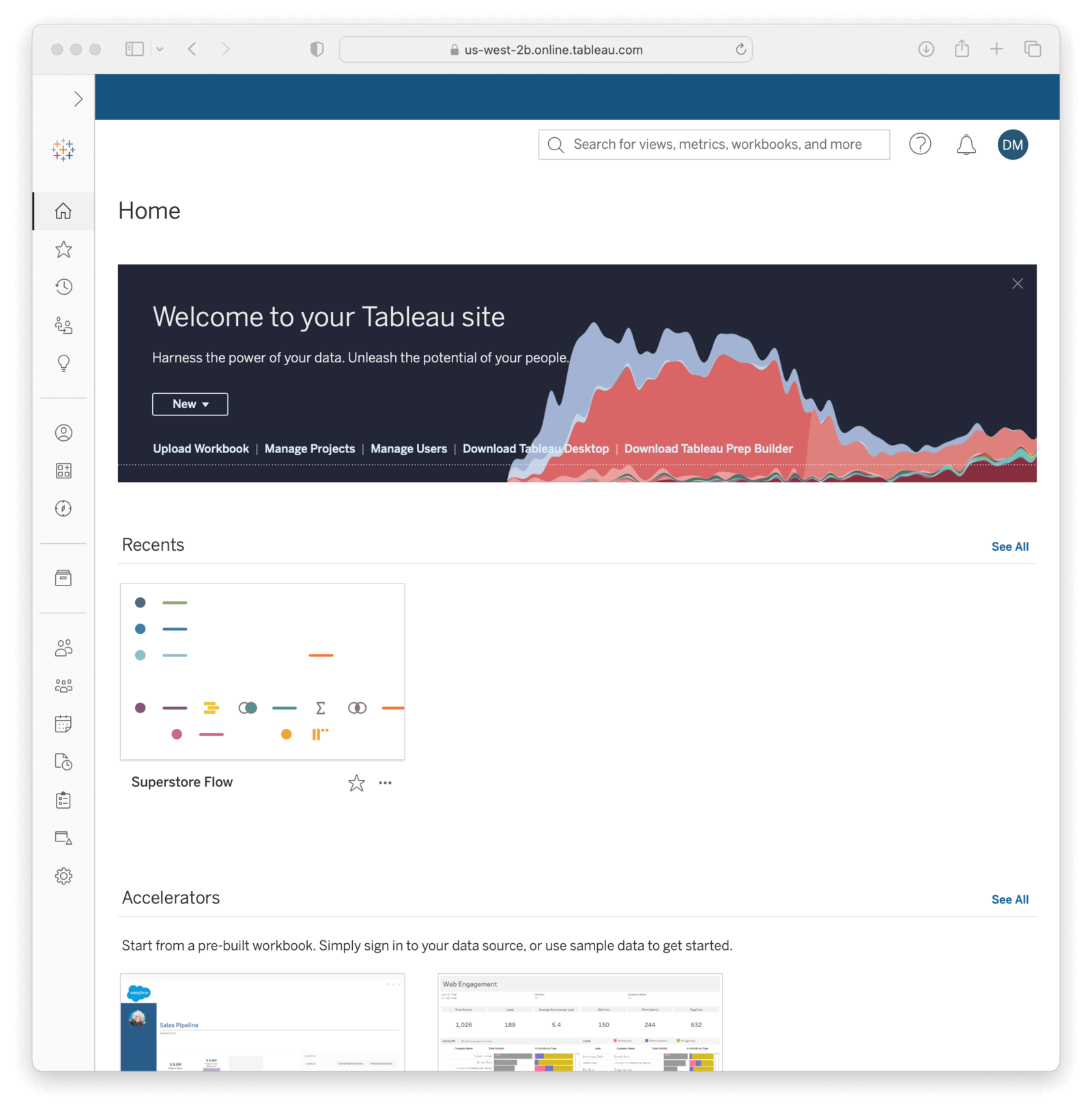Open Recommendations lightbulb in sidebar

point(63,363)
